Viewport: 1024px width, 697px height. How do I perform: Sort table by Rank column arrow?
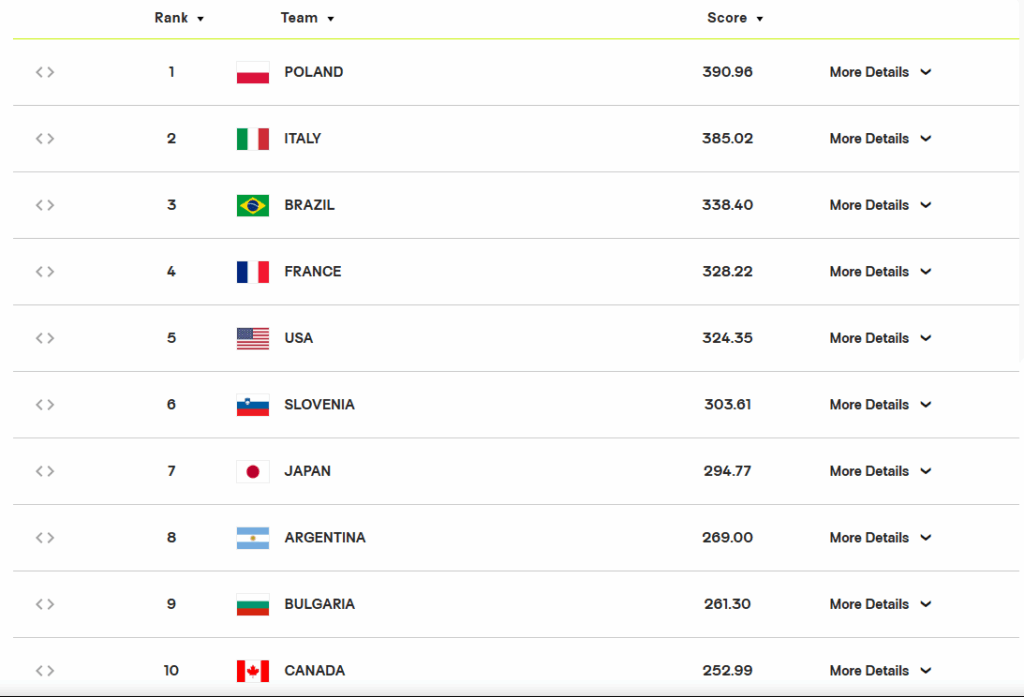[x=200, y=19]
